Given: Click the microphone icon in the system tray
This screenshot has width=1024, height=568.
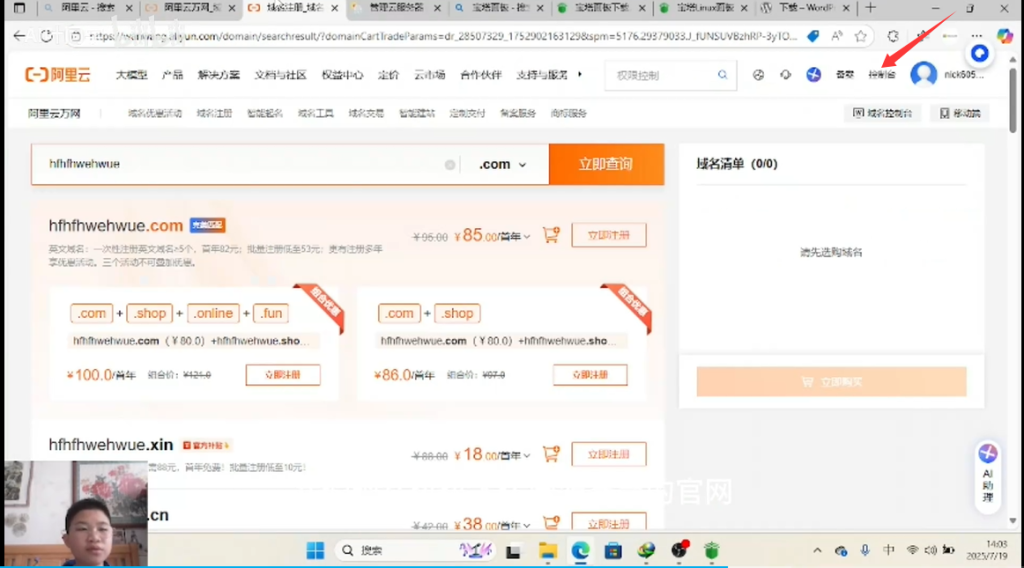Looking at the screenshot, I should pos(865,550).
